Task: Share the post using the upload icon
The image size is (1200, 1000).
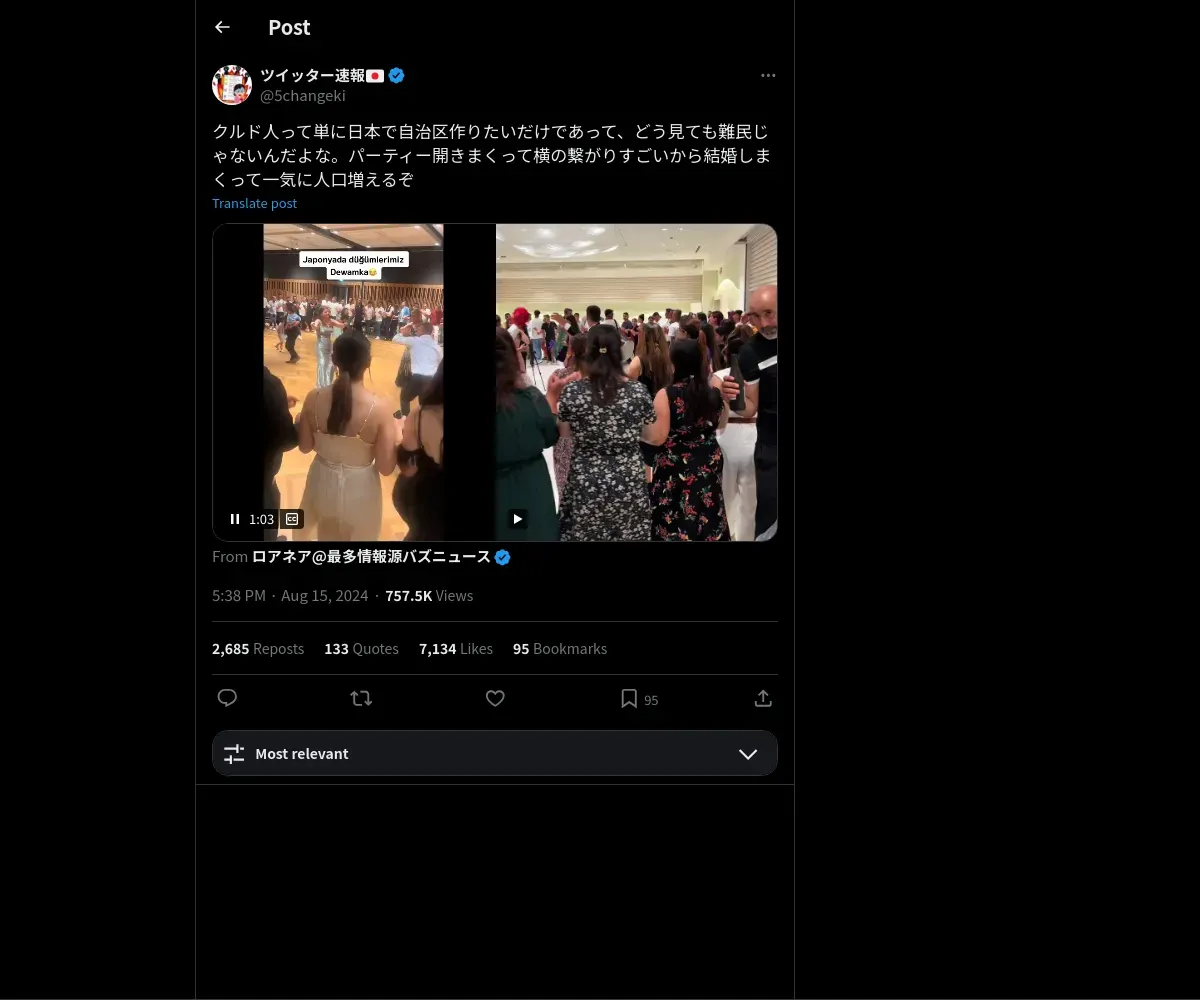Action: tap(763, 698)
